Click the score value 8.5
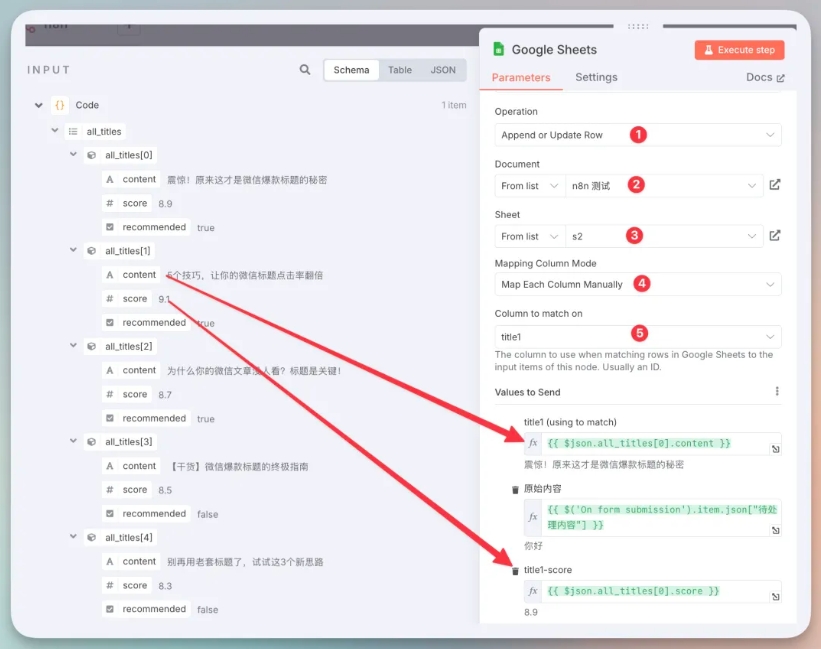 tap(165, 490)
